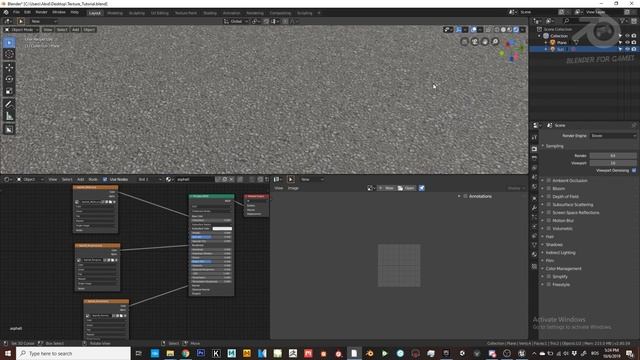This screenshot has width=640, height=360.
Task: Switch to rendered viewport shading
Action: (x=516, y=30)
